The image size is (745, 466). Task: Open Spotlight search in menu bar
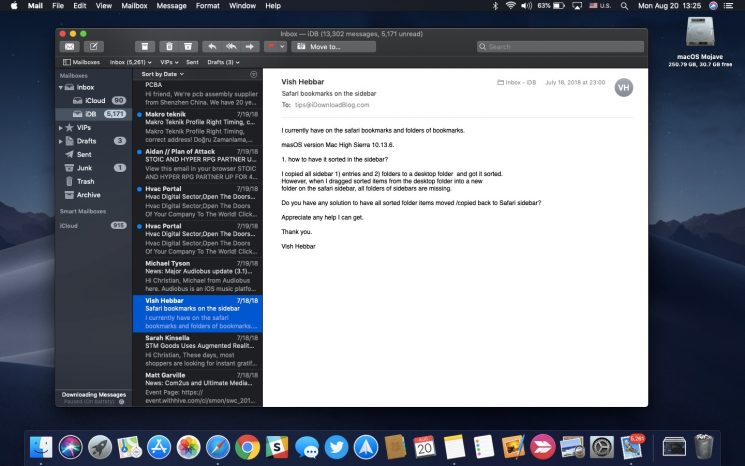pos(624,6)
